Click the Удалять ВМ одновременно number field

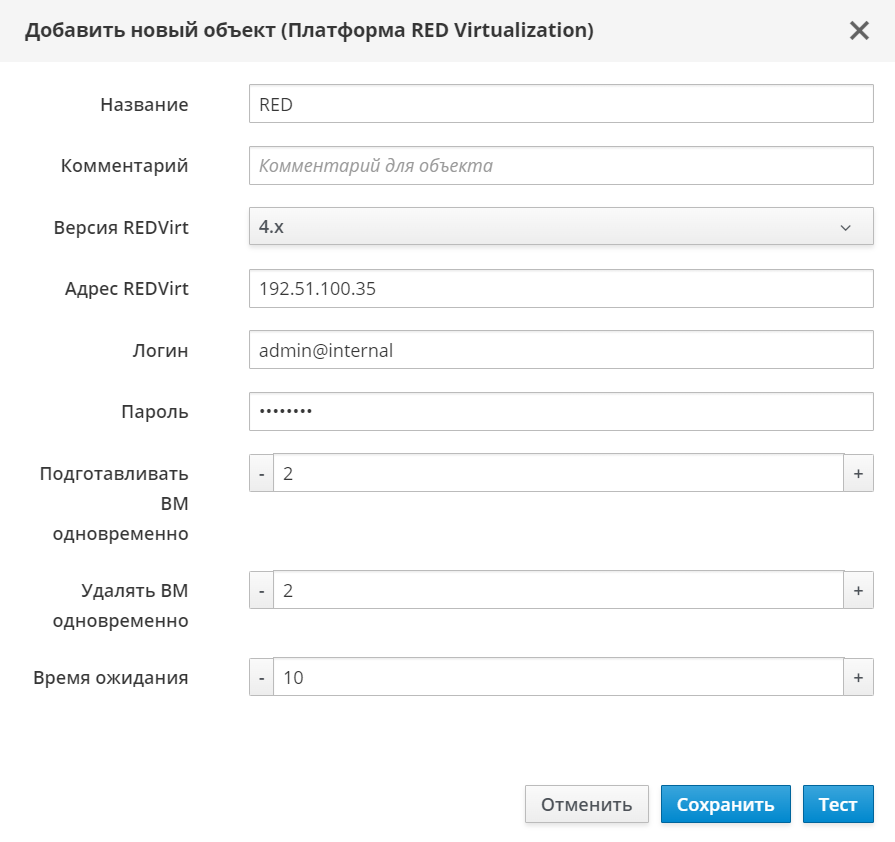tap(558, 590)
